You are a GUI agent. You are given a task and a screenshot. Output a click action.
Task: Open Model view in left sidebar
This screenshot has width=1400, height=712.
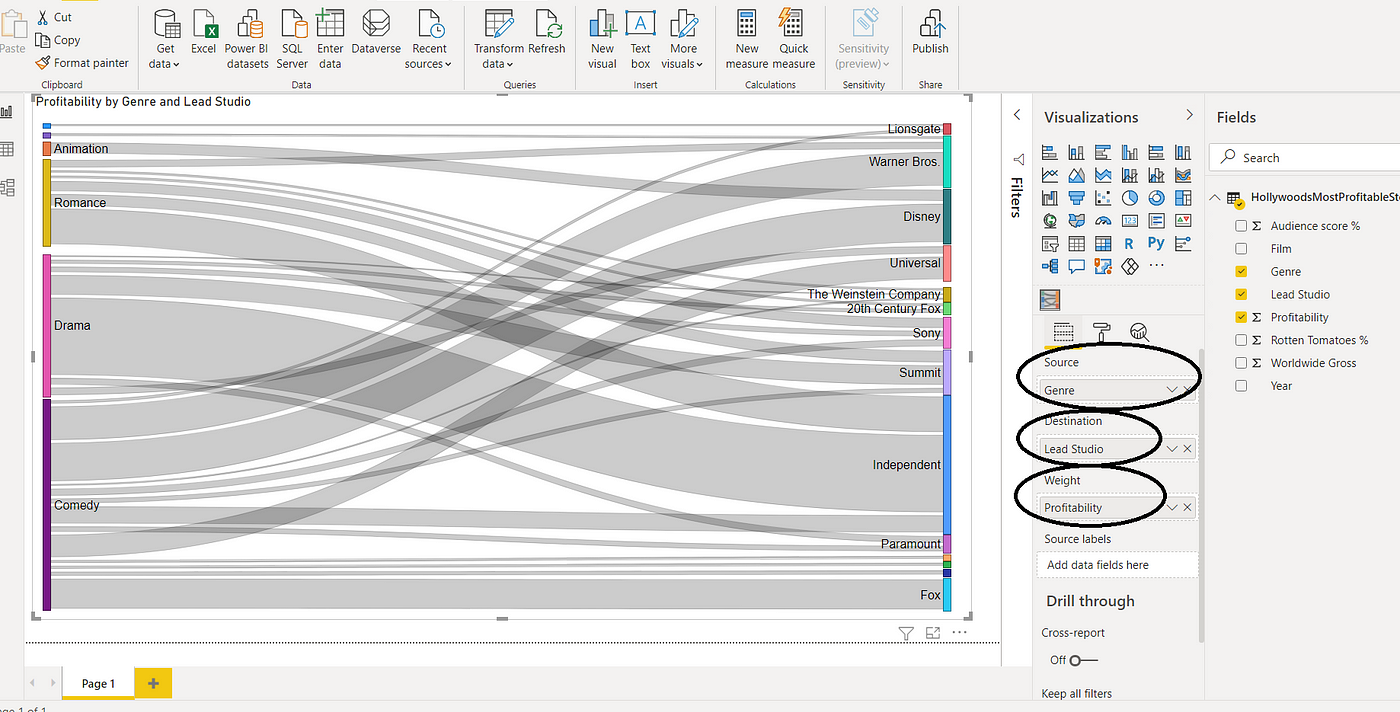(x=7, y=187)
